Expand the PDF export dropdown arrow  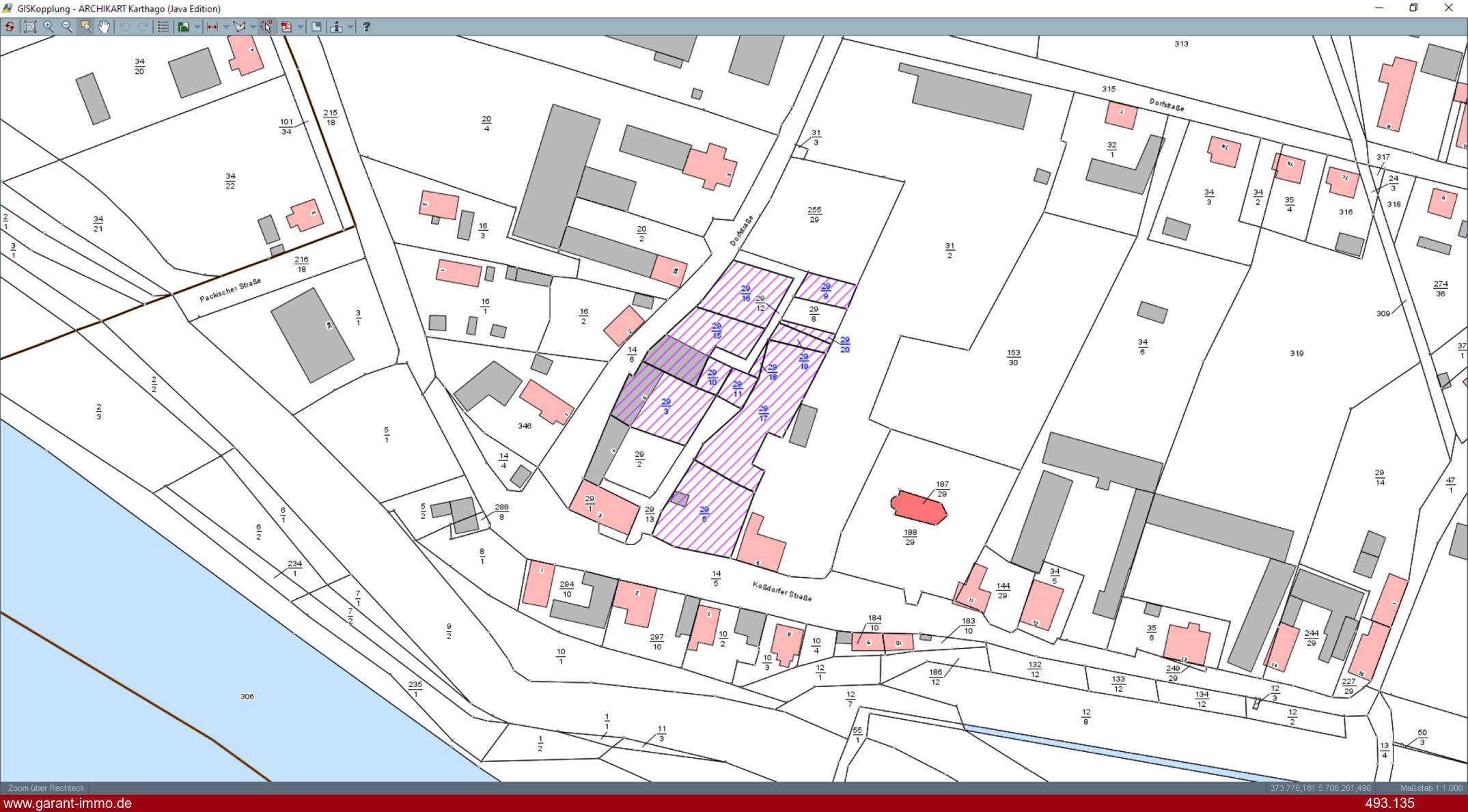pos(301,27)
